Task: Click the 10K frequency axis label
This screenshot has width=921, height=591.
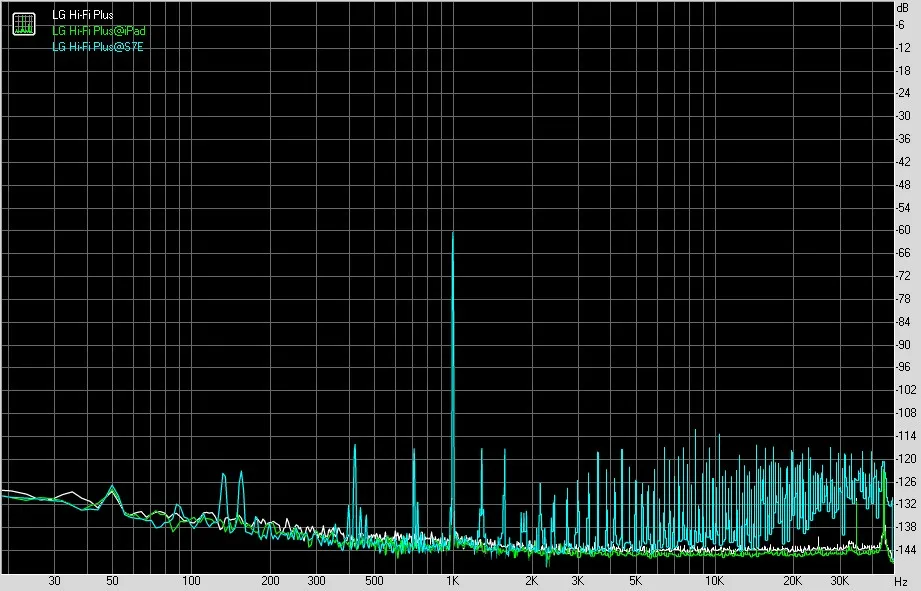Action: pos(714,581)
